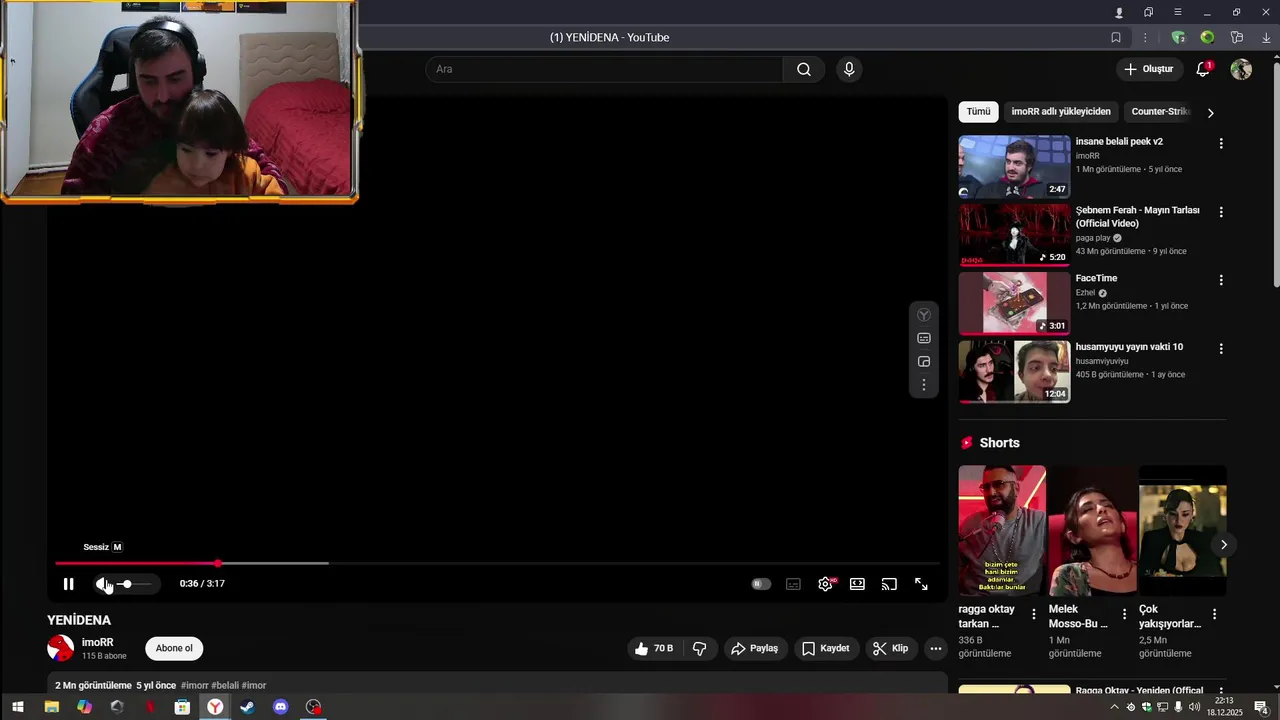Open Steam from the taskbar
1280x720 pixels.
247,707
